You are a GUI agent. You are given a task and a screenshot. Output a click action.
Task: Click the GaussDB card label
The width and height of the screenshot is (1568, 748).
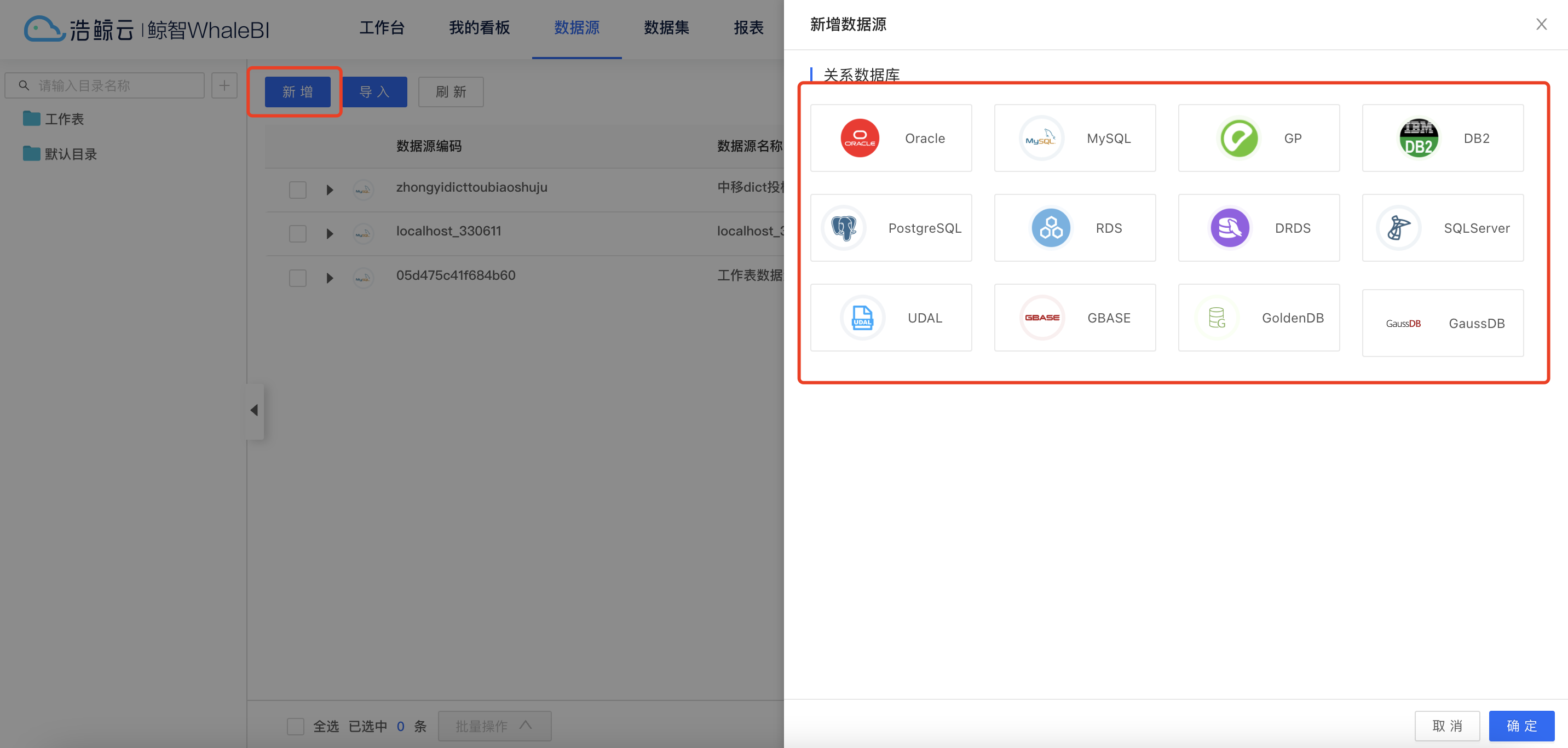pyautogui.click(x=1477, y=323)
